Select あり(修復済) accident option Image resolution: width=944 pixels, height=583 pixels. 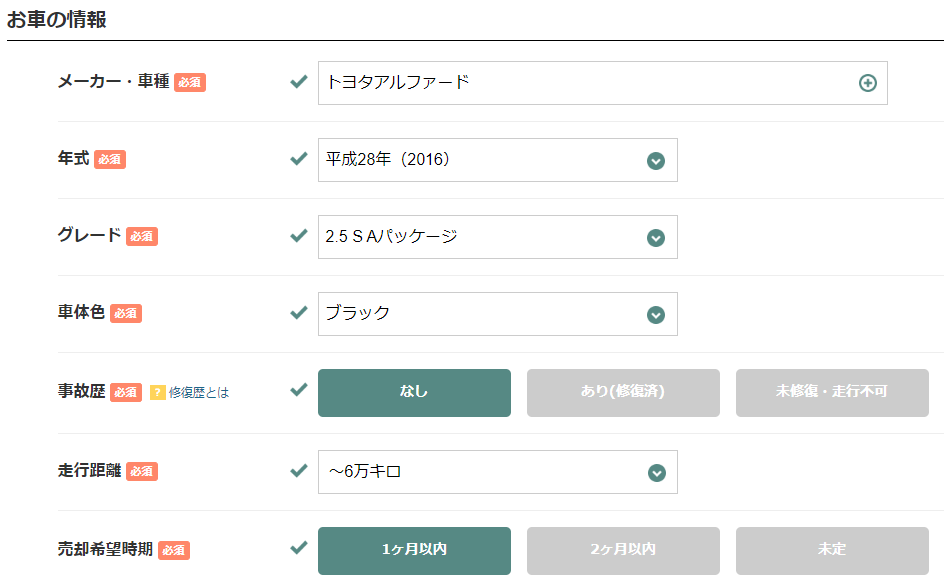623,392
